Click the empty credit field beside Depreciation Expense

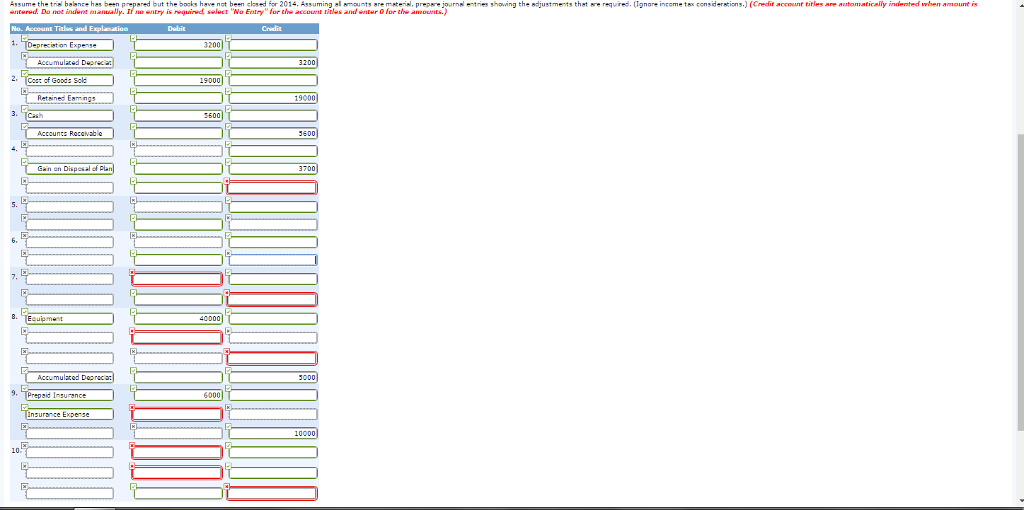[273, 45]
